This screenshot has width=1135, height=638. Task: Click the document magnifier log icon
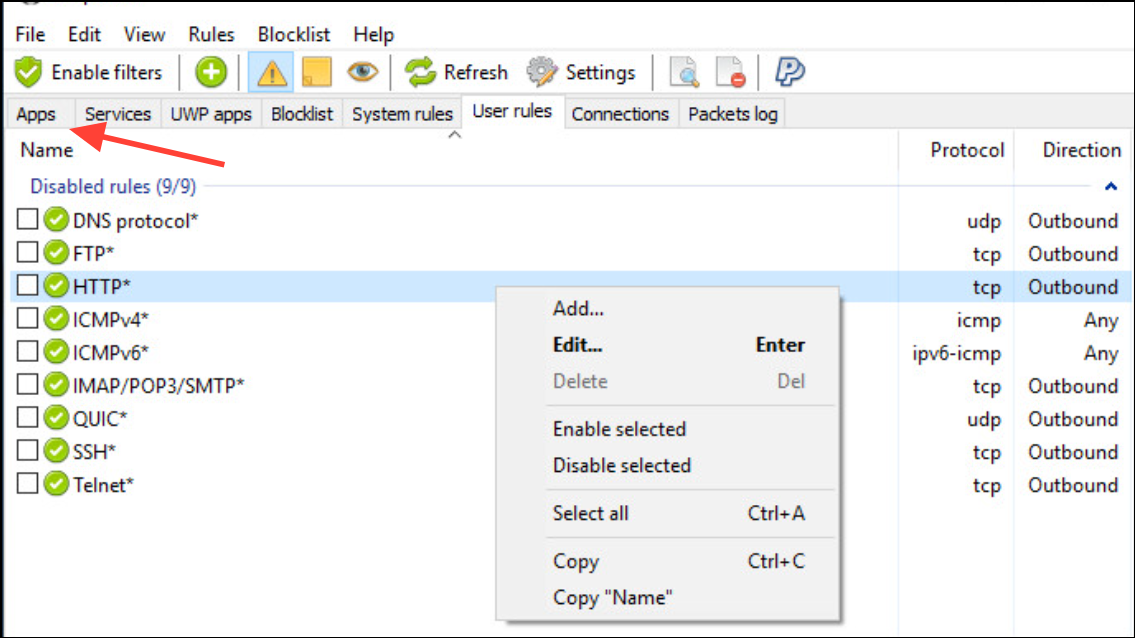[684, 72]
